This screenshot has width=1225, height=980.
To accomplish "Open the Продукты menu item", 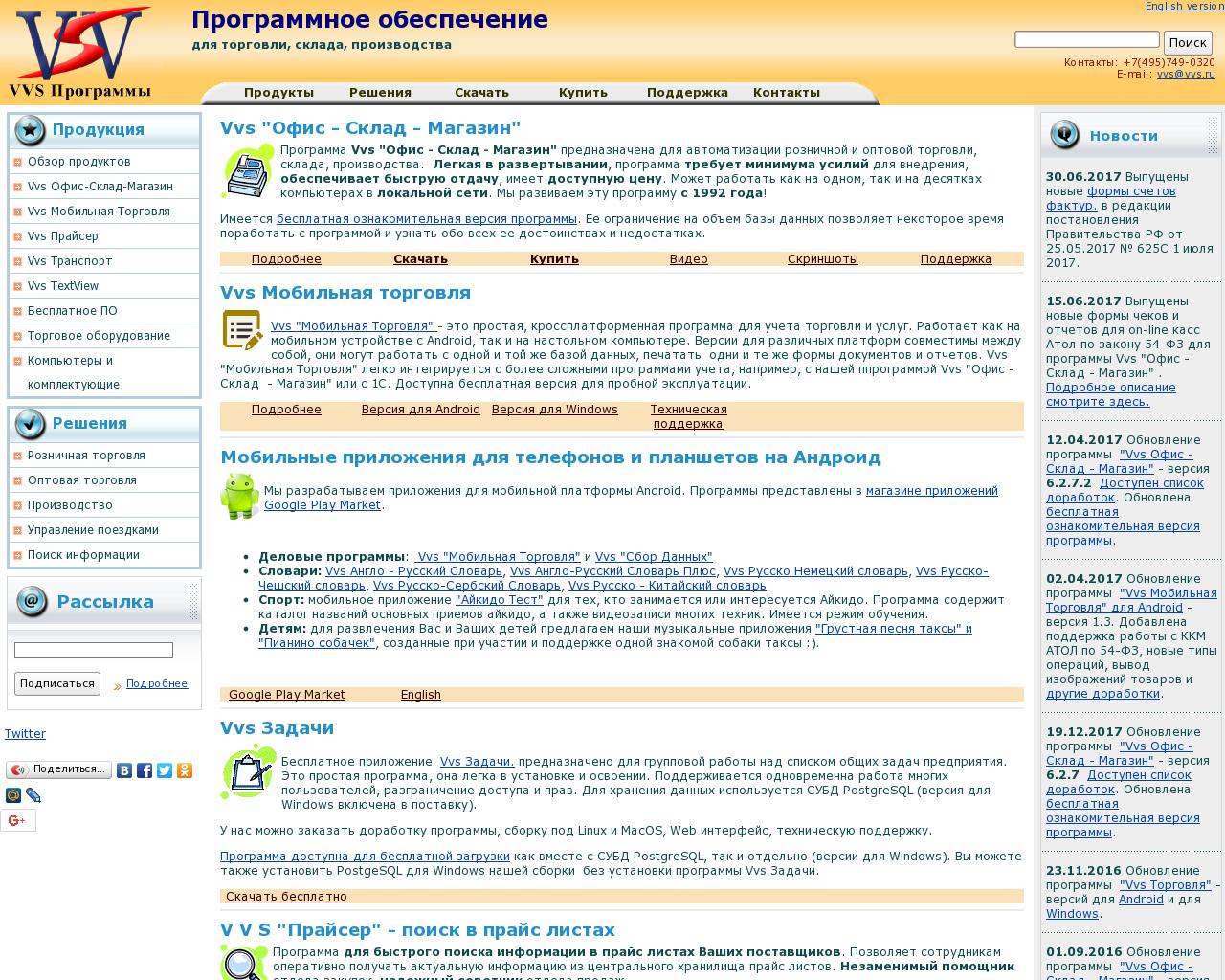I will [278, 93].
